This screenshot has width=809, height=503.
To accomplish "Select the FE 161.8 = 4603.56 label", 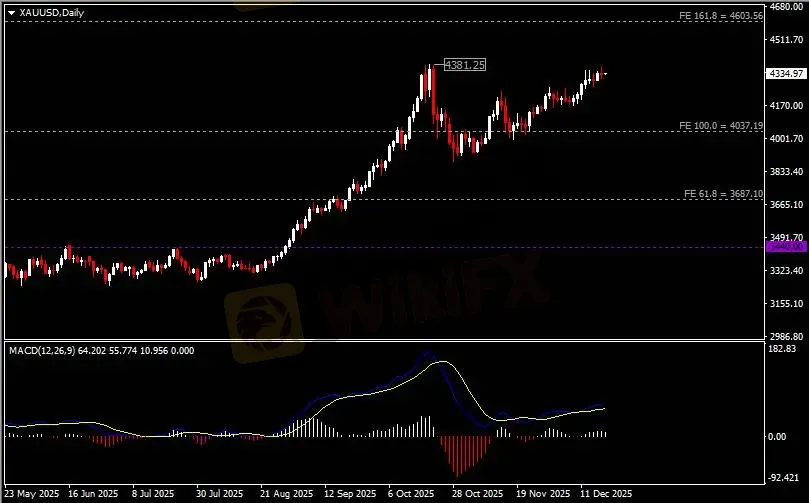I will [x=721, y=15].
